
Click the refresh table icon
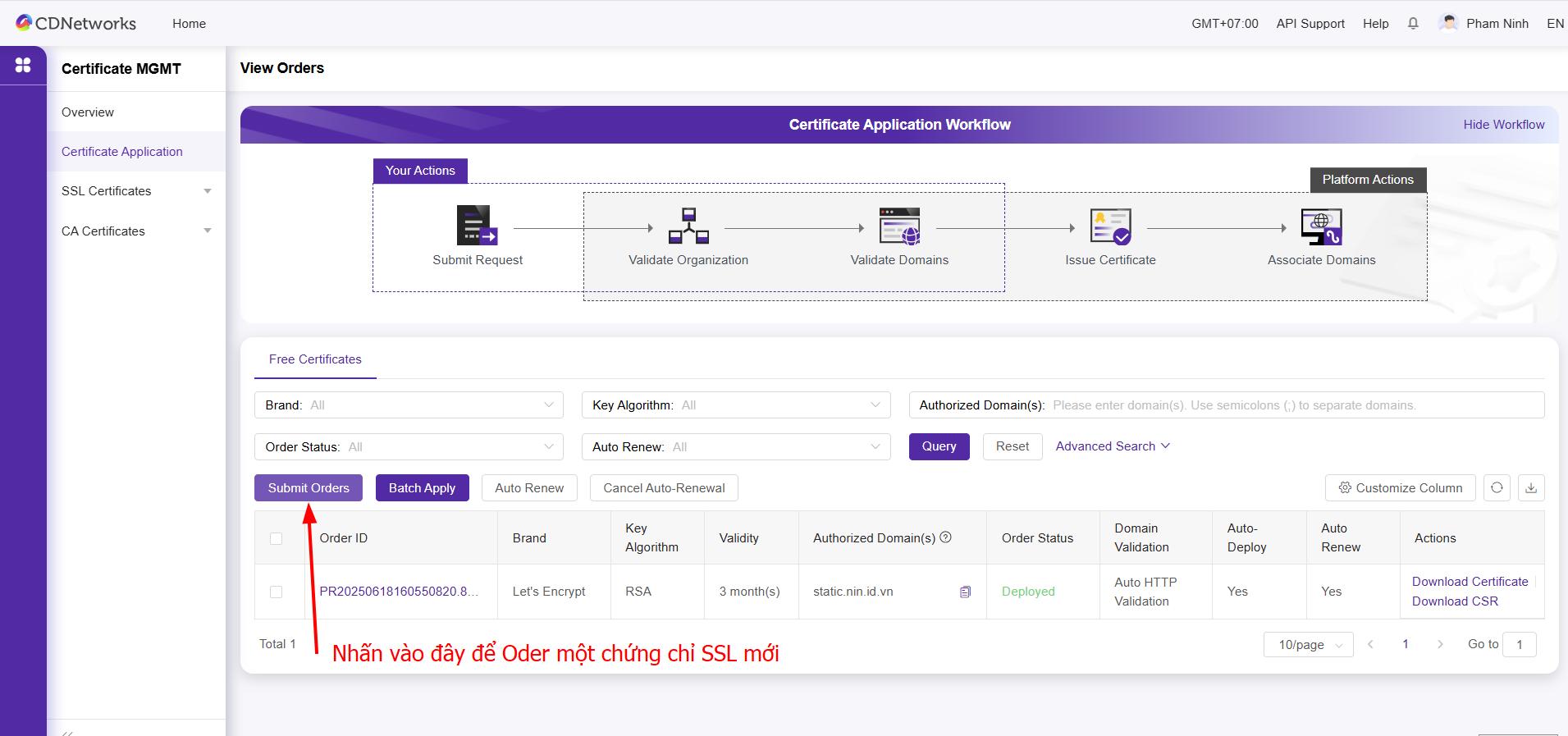coord(1497,488)
